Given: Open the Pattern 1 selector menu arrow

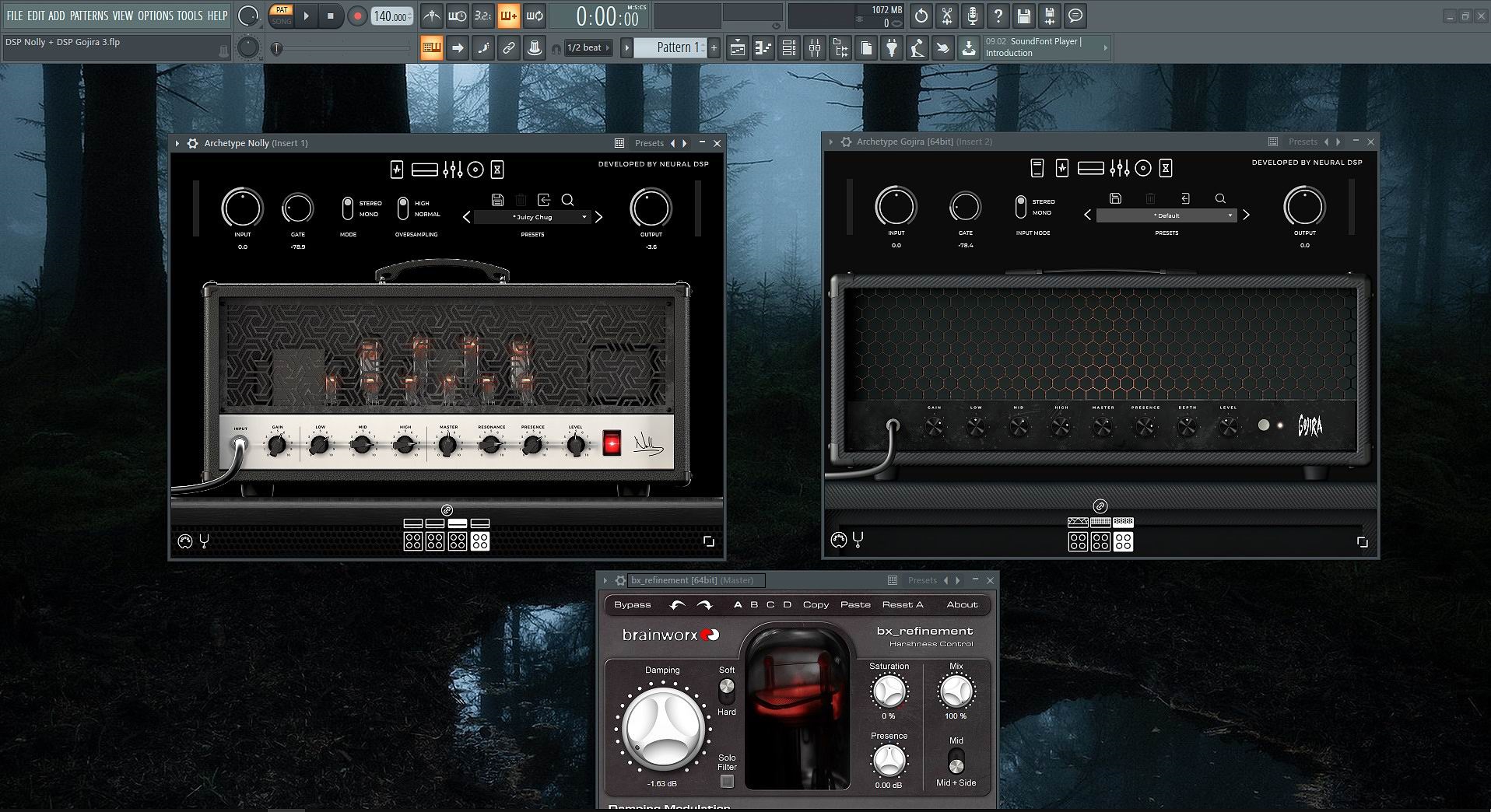Looking at the screenshot, I should (x=626, y=48).
